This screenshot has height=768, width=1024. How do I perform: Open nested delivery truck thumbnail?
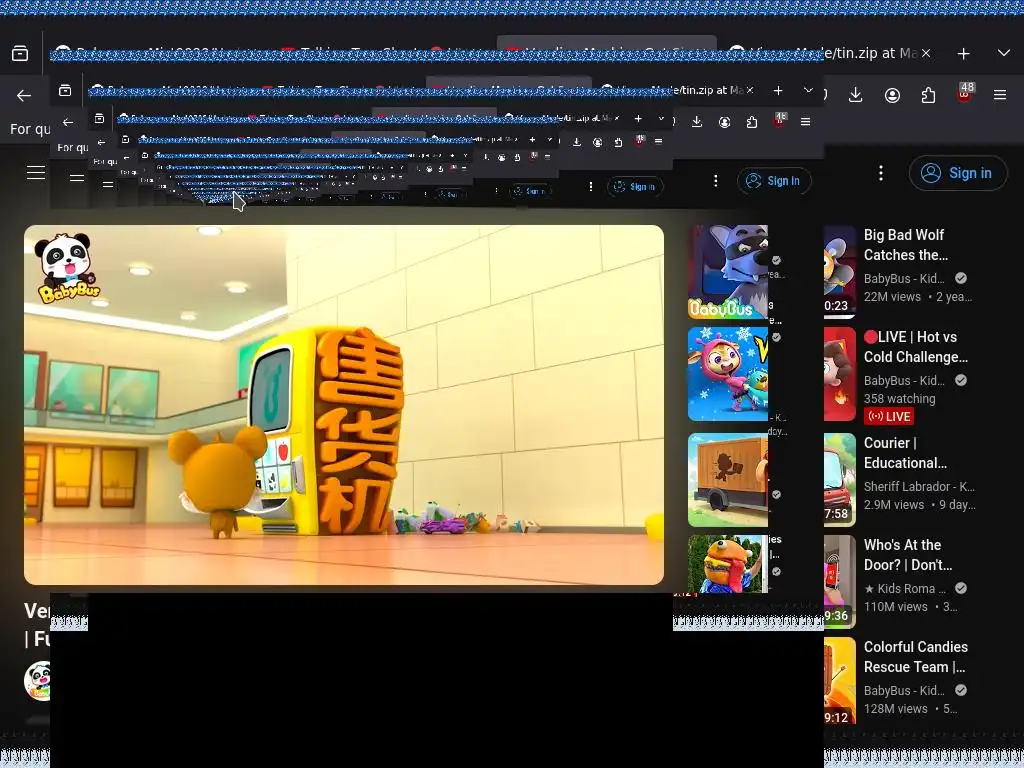pos(728,479)
